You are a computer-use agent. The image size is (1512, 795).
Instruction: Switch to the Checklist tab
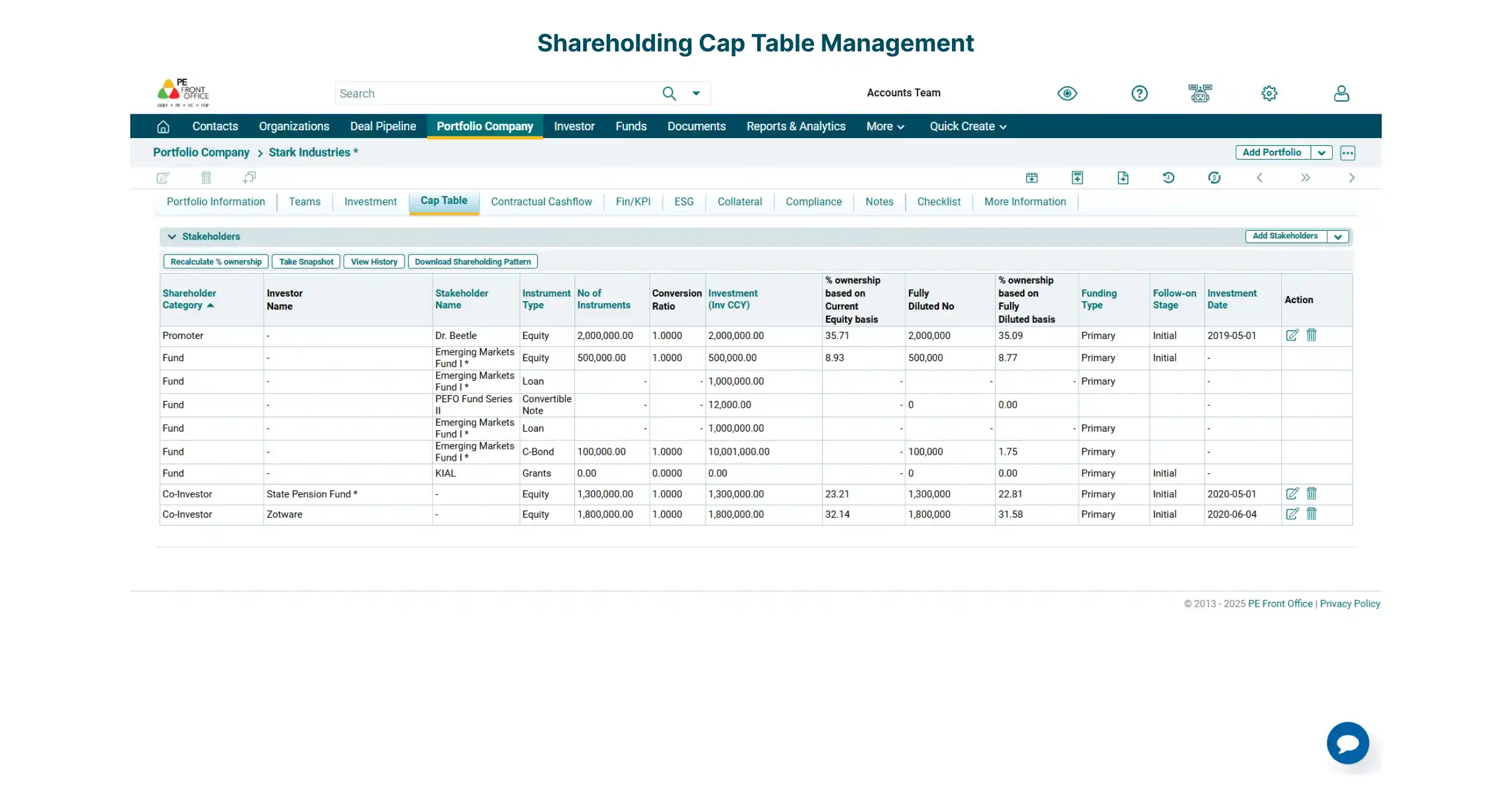(x=938, y=201)
